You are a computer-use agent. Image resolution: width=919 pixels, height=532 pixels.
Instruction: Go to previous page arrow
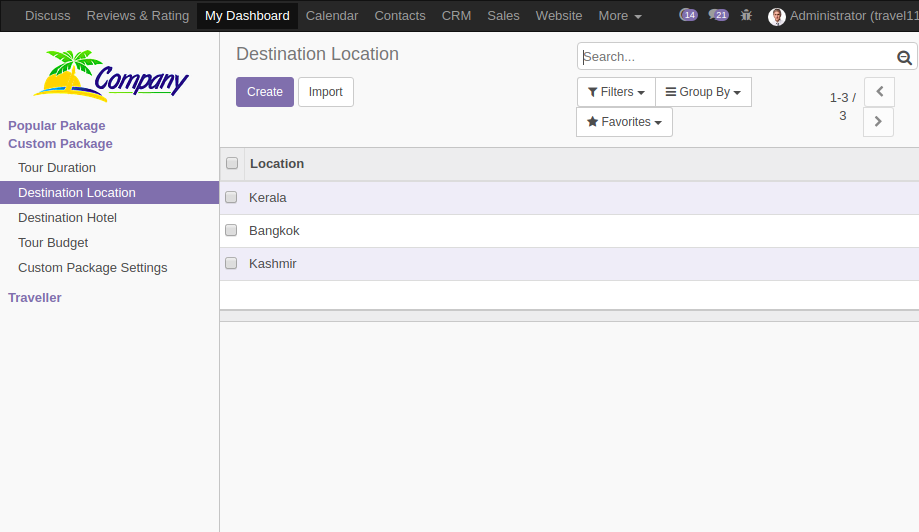click(879, 91)
